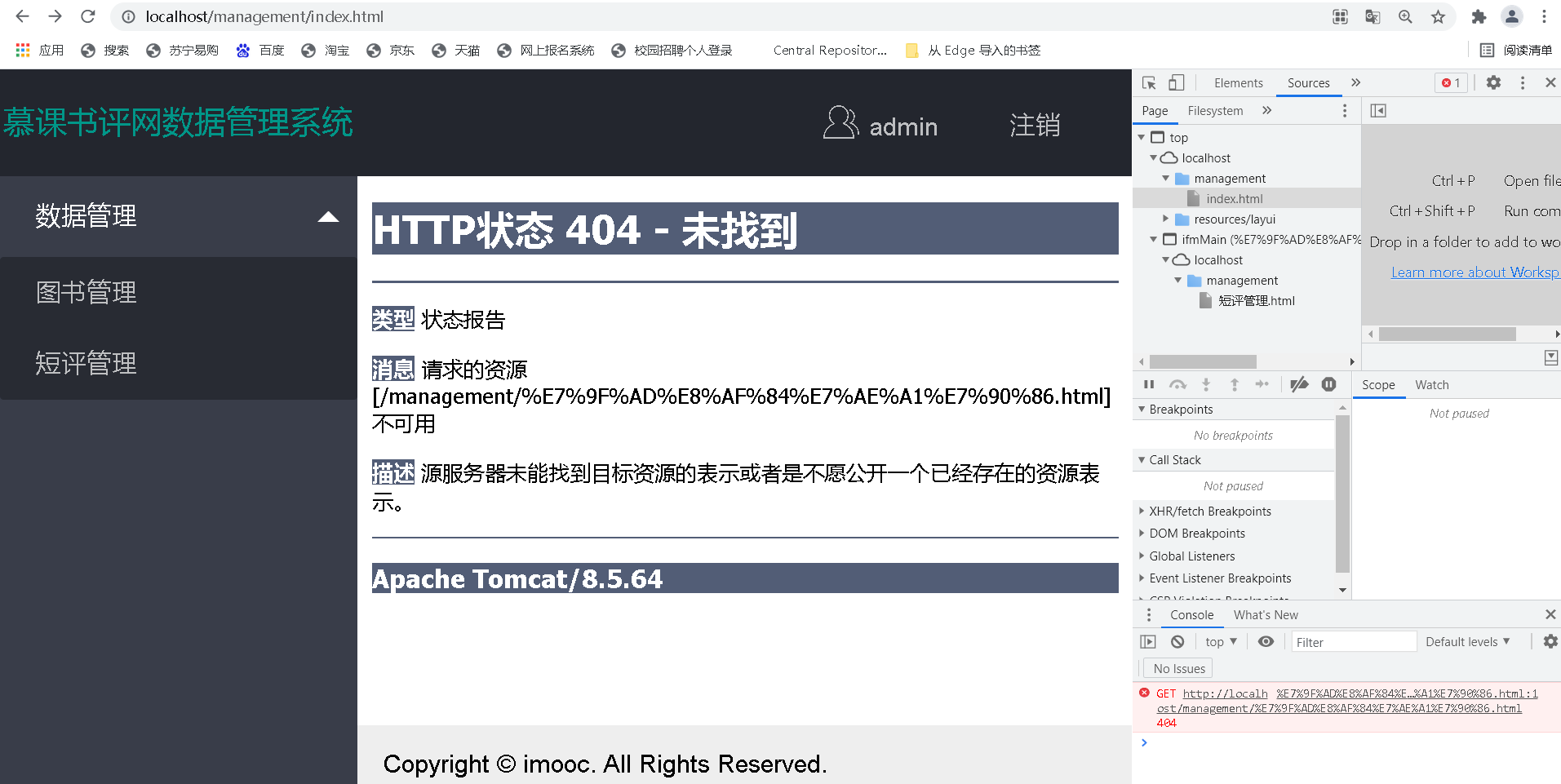Viewport: 1561px width, 784px height.
Task: Toggle pause on exceptions icon
Action: 1328,384
